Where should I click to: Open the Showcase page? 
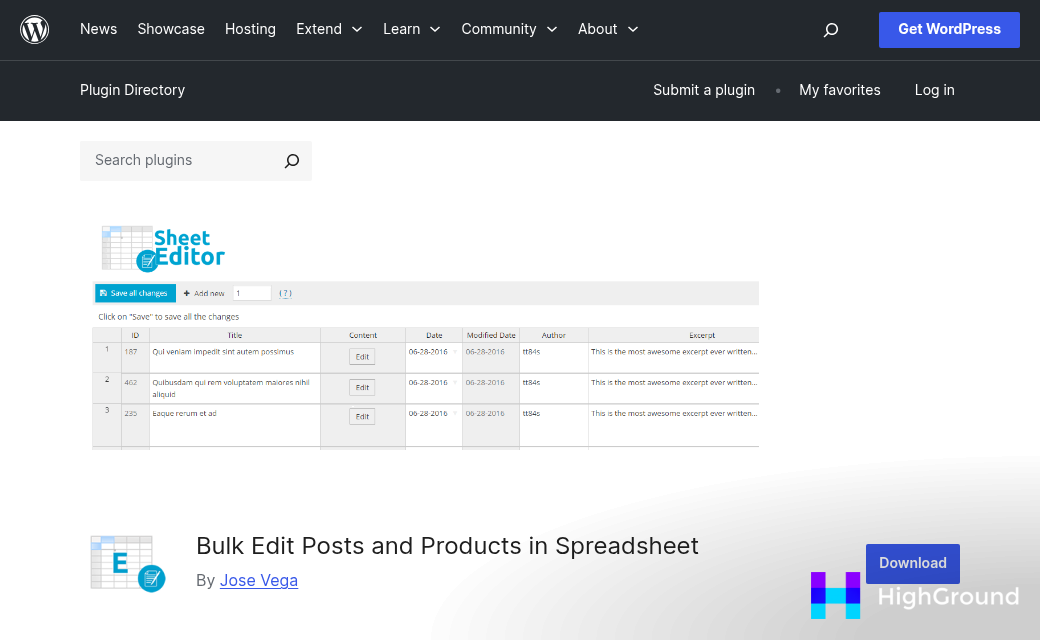click(170, 29)
